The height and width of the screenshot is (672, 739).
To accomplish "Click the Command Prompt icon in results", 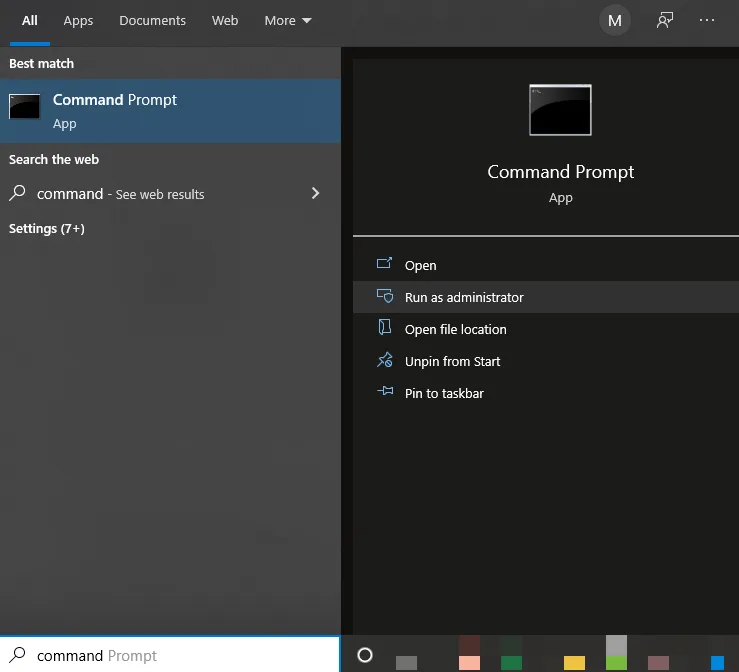I will [25, 107].
